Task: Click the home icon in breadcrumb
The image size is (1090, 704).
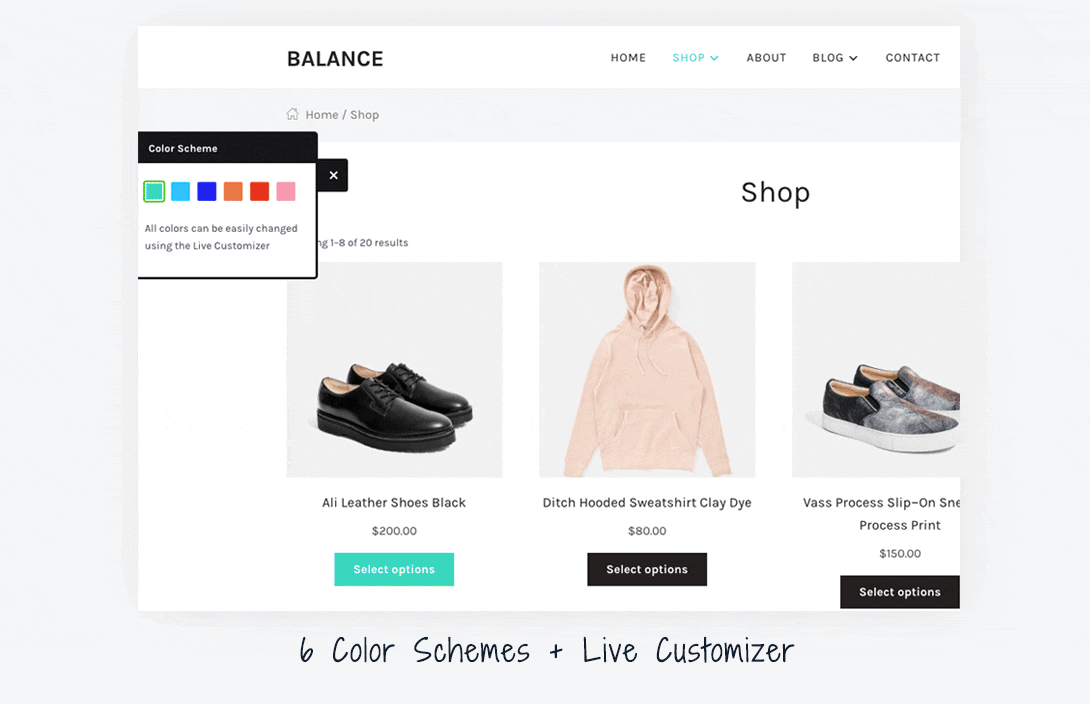Action: 293,114
